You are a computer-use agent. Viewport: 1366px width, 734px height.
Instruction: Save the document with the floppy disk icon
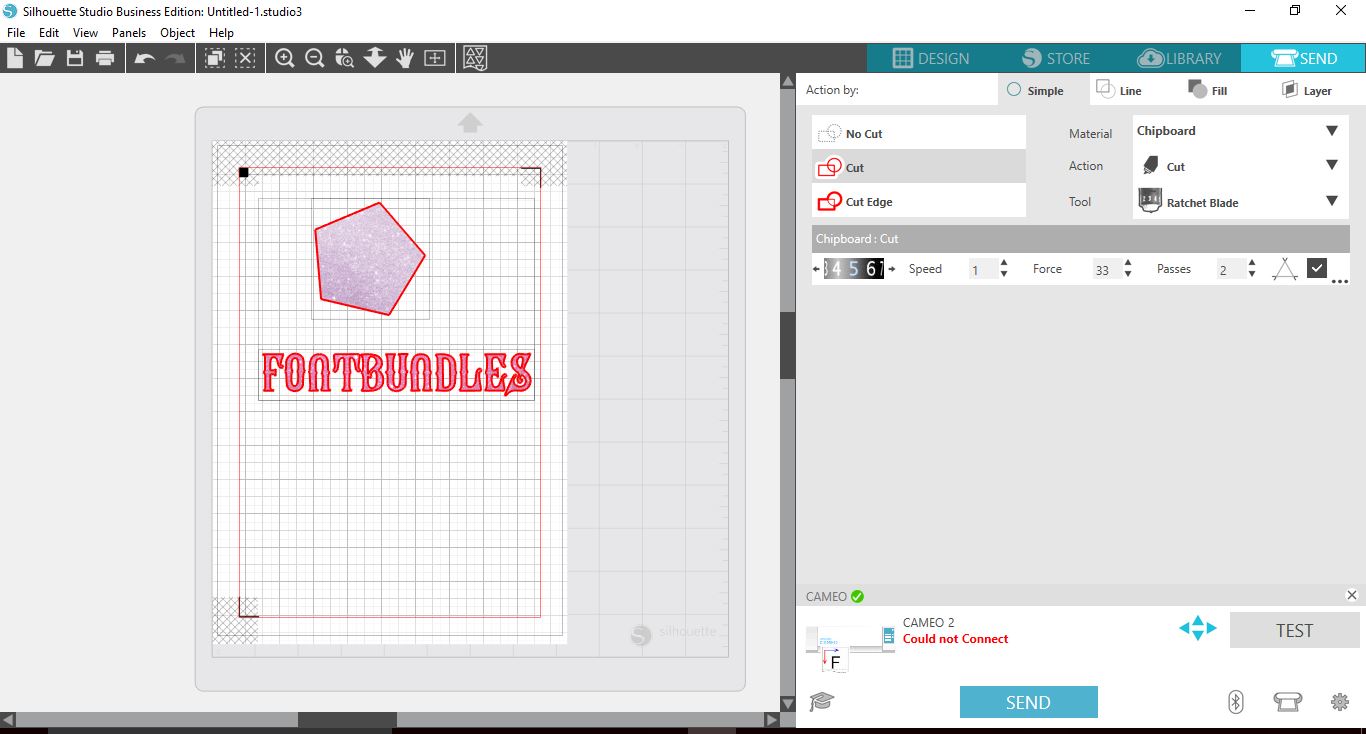[x=74, y=58]
